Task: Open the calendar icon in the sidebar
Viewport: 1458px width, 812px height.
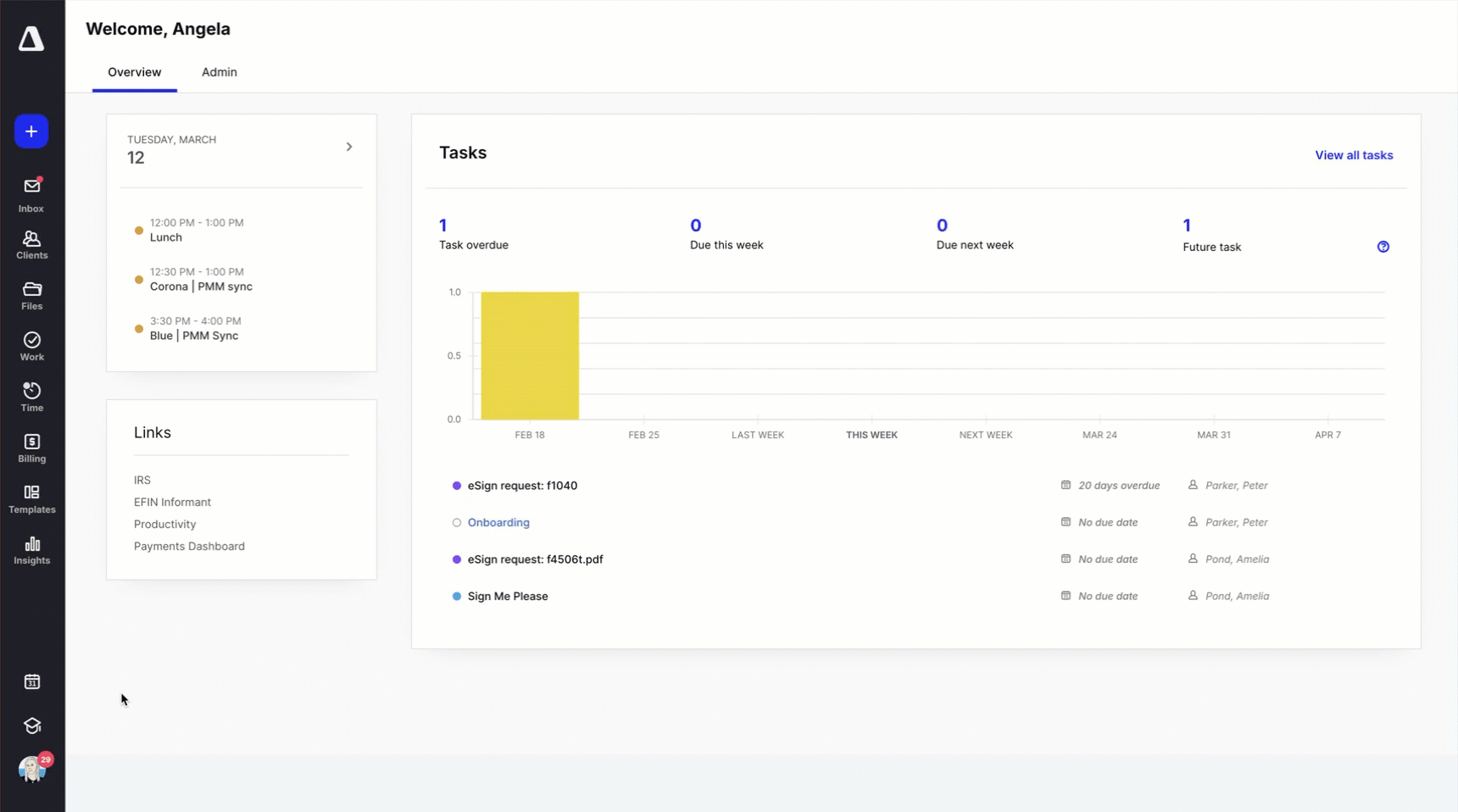Action: (x=32, y=681)
